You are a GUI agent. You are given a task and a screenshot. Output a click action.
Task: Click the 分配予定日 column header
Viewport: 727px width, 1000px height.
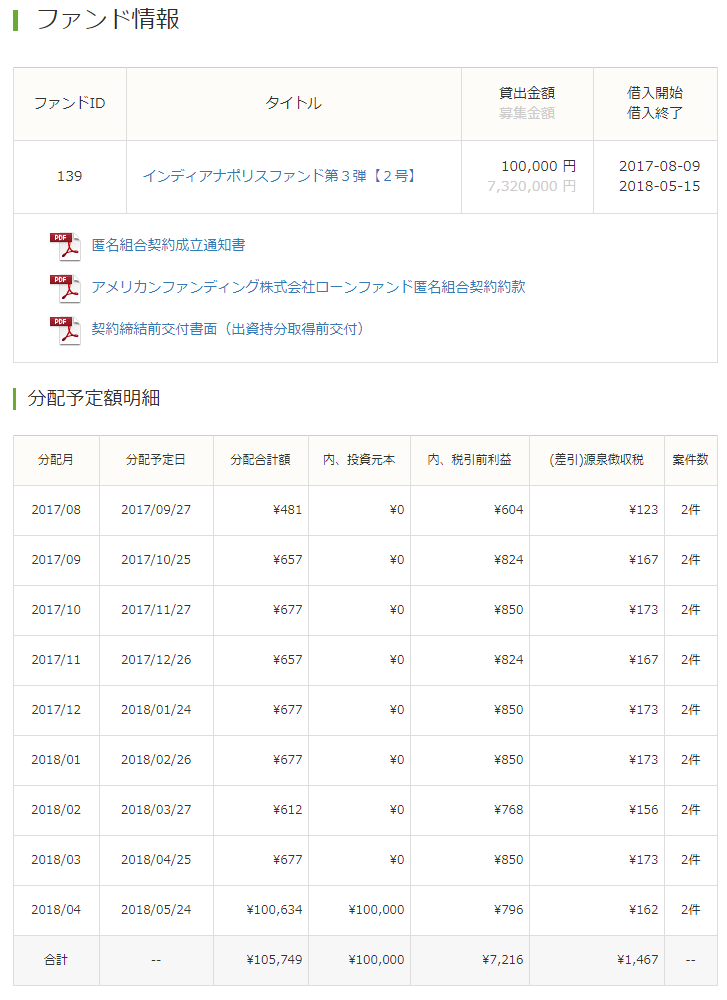(156, 460)
